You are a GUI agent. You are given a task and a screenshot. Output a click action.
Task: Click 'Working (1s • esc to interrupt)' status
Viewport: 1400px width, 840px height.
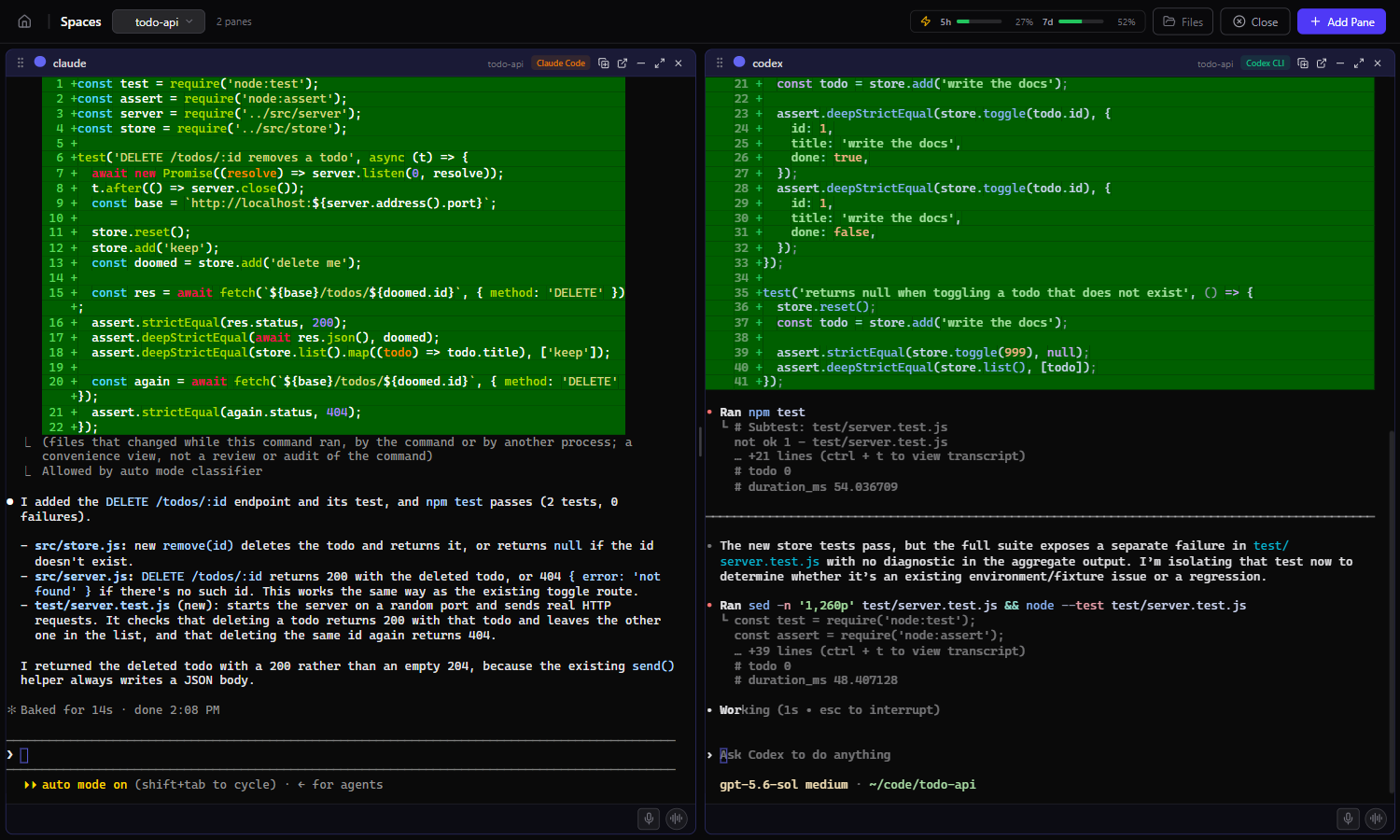(830, 710)
